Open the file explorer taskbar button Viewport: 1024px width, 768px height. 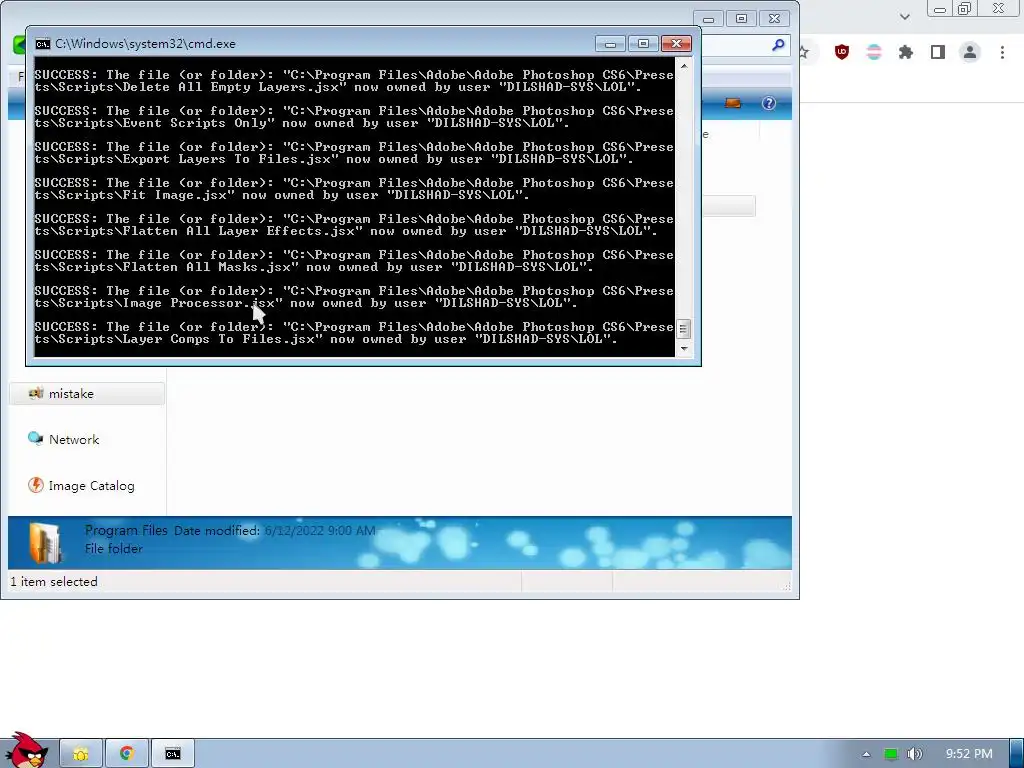click(81, 754)
